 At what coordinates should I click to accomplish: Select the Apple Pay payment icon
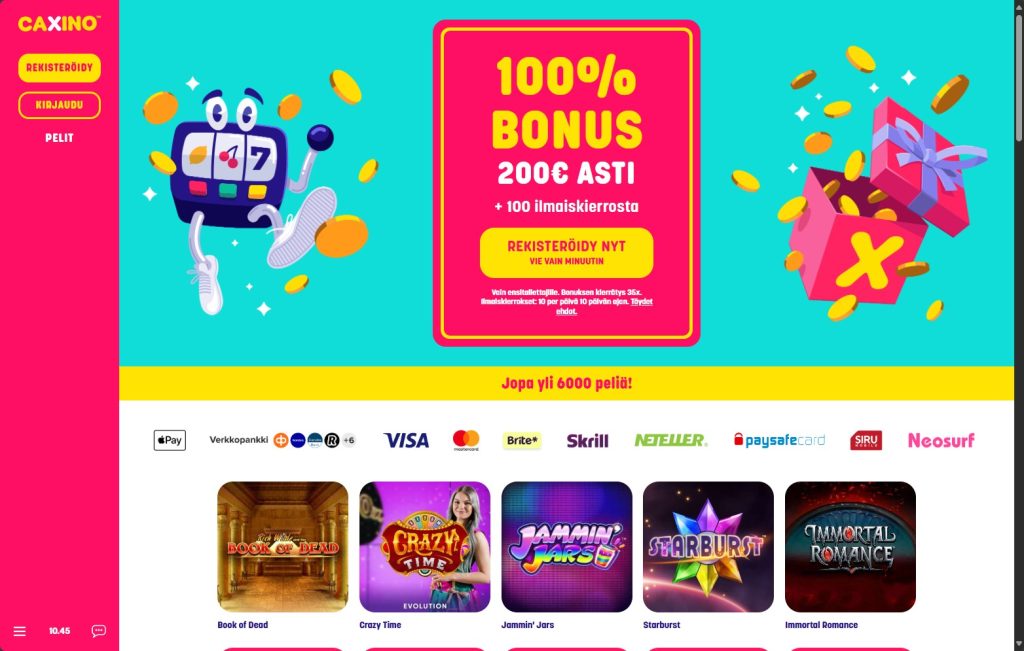pos(170,440)
